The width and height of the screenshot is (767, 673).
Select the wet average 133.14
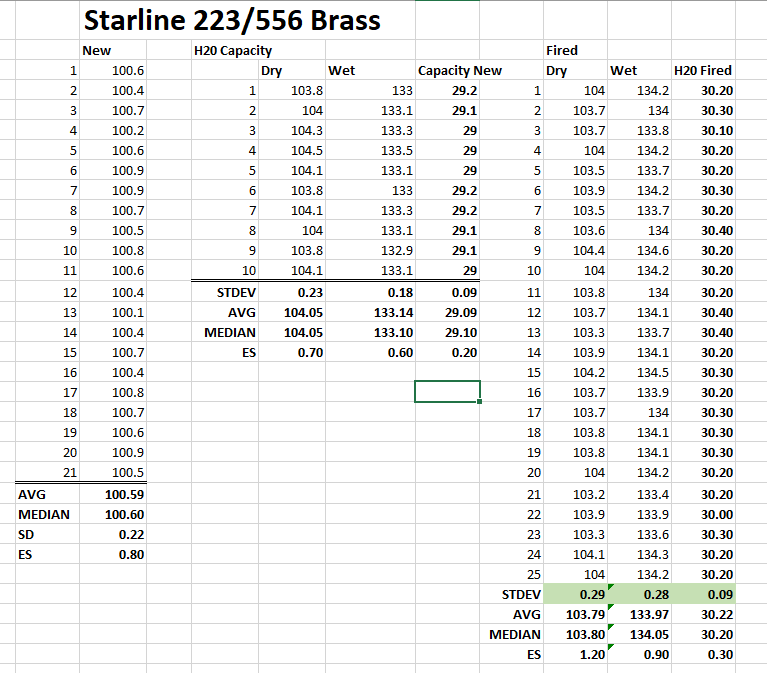370,313
